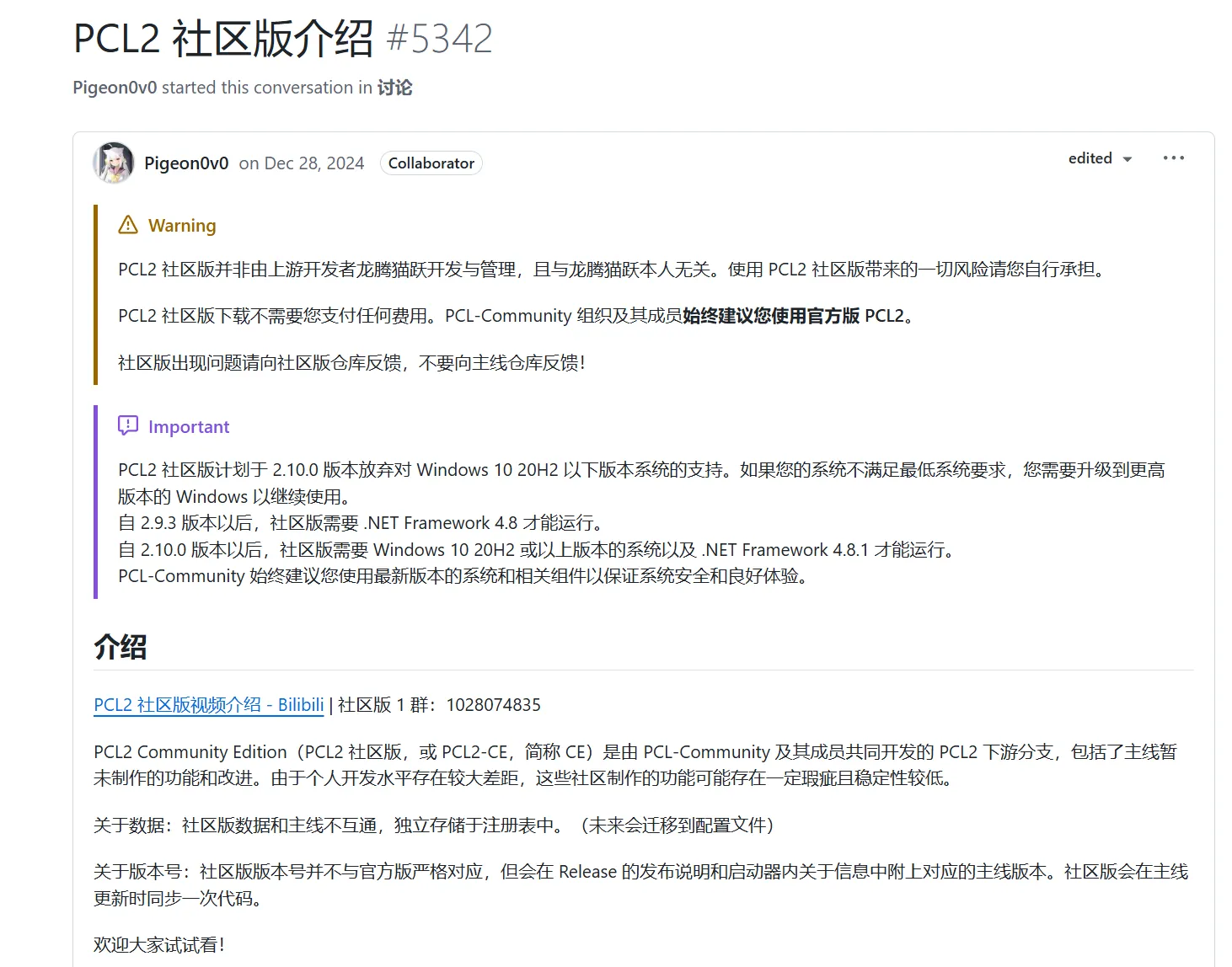Expand the edited history dropdown
The width and height of the screenshot is (1232, 967).
[1100, 158]
